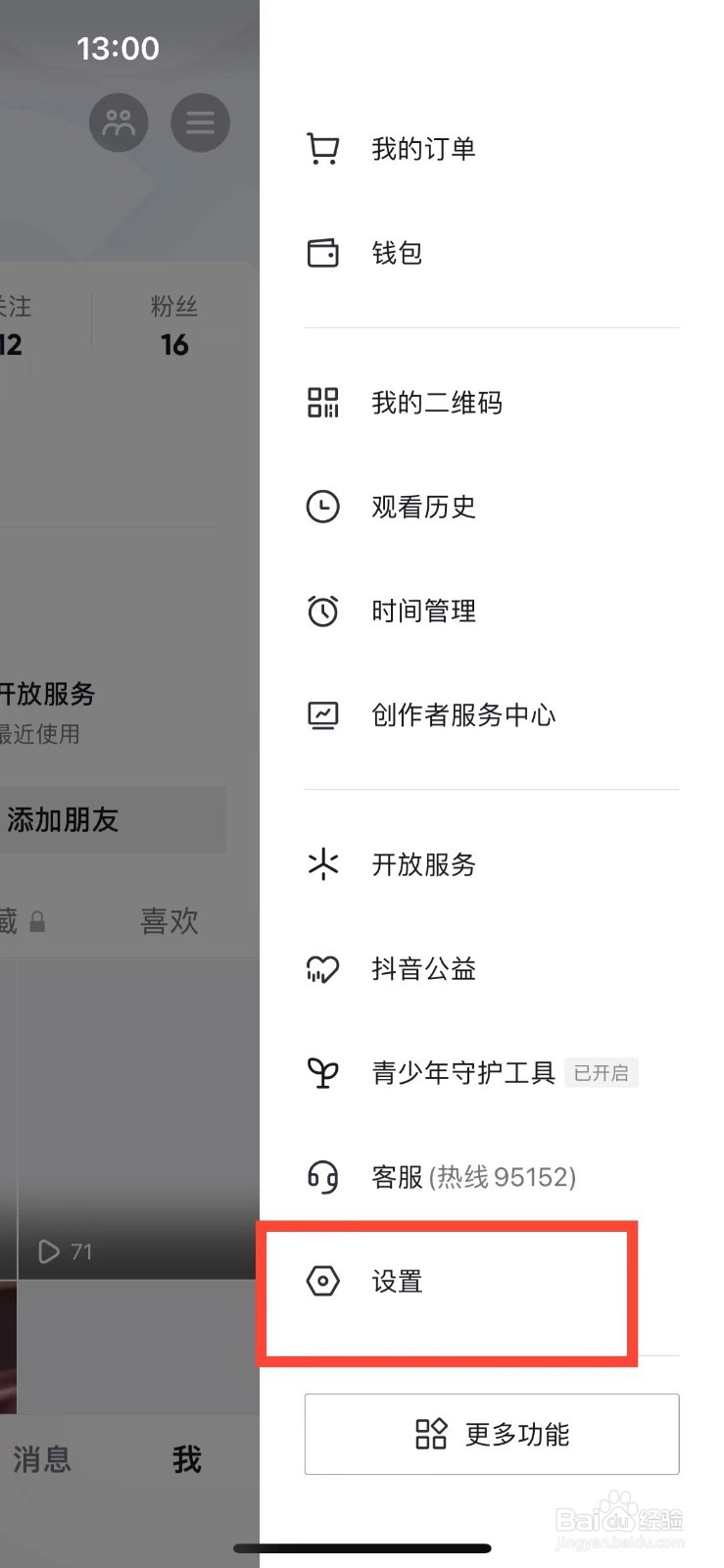Open the hamburger menu icon
724x1568 pixels.
(200, 122)
